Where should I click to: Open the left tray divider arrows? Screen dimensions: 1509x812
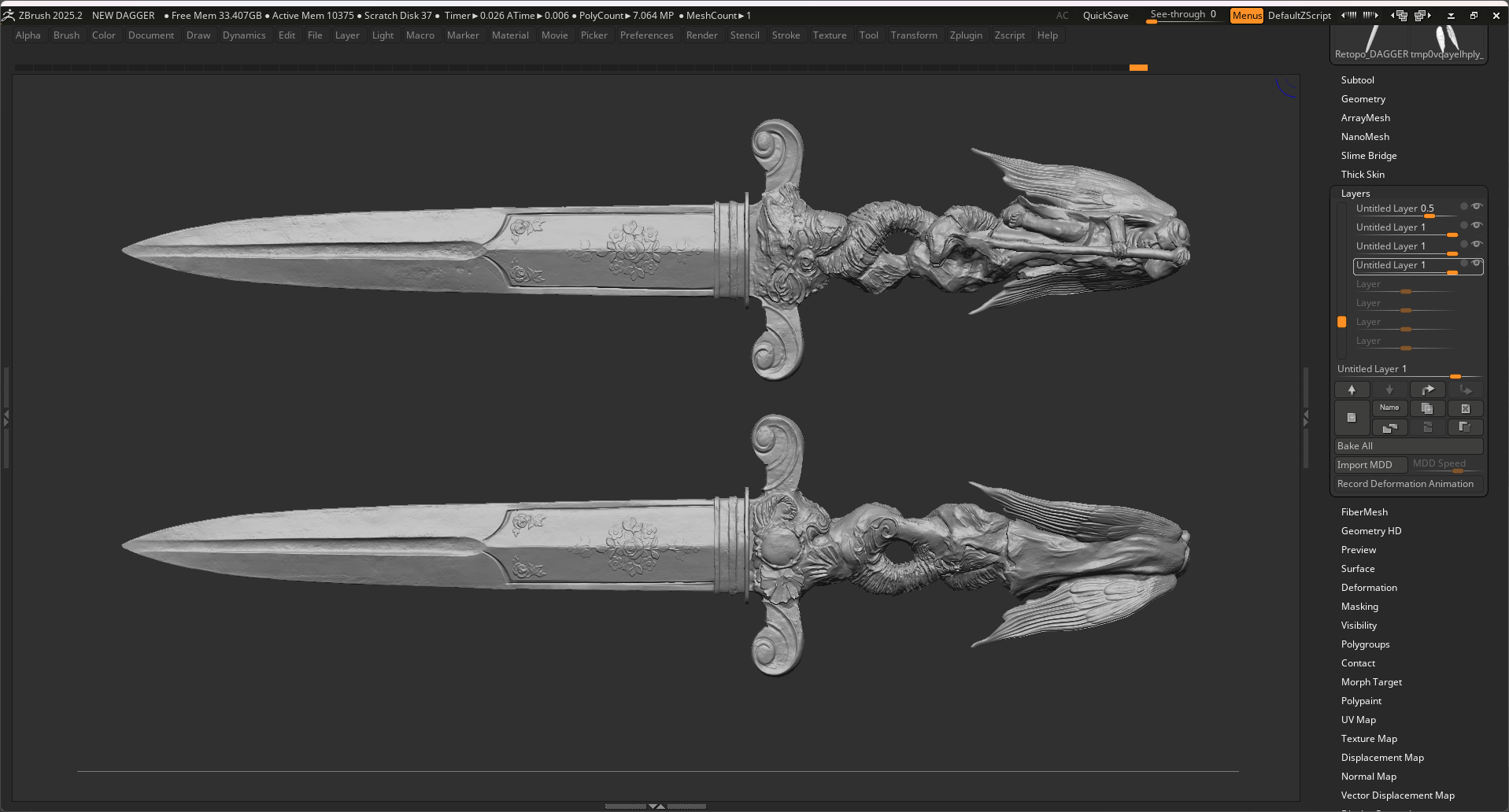point(6,419)
